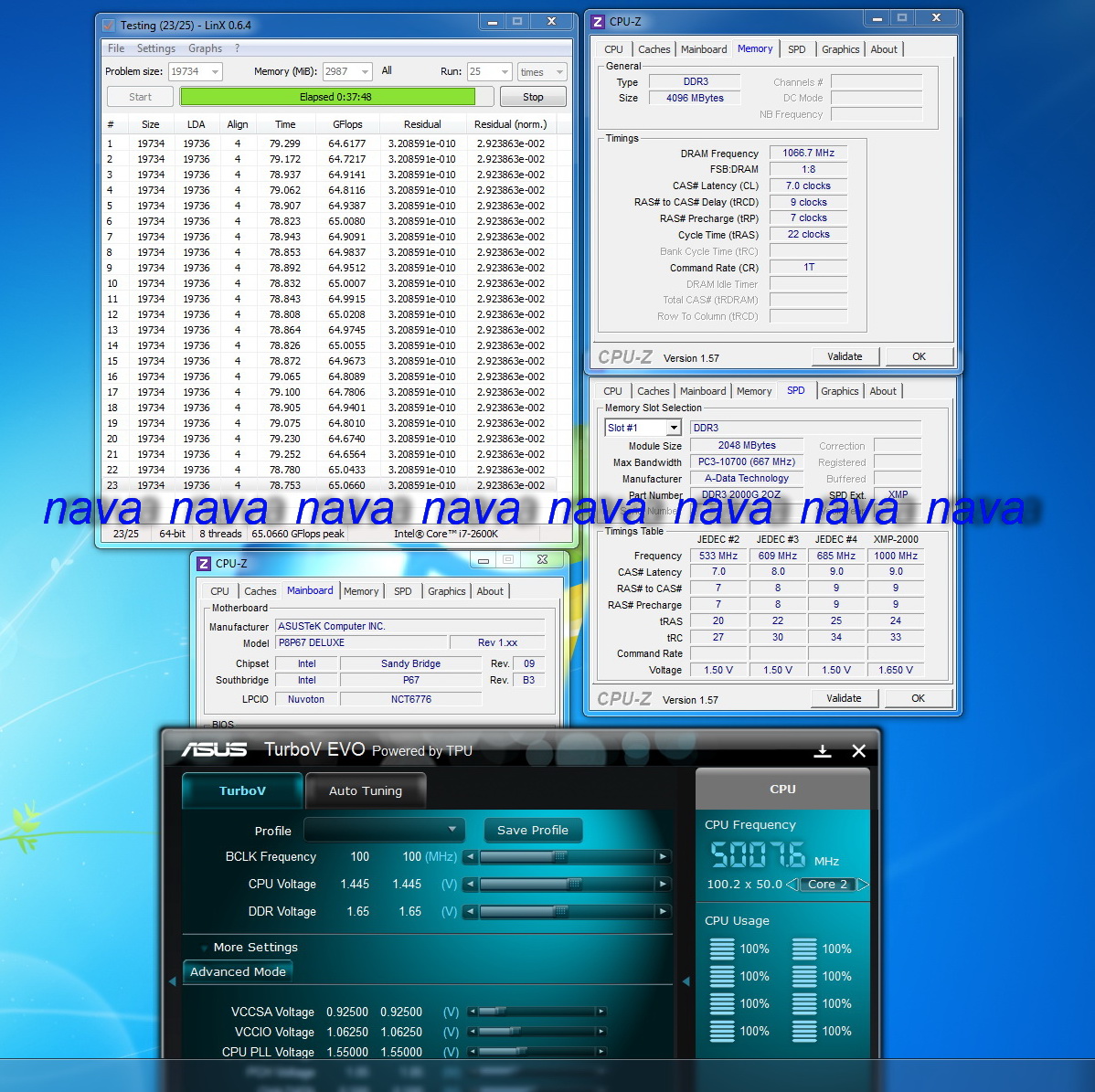The image size is (1095, 1092).
Task: Open the Memory (MiB) dropdown
Action: pyautogui.click(x=366, y=72)
